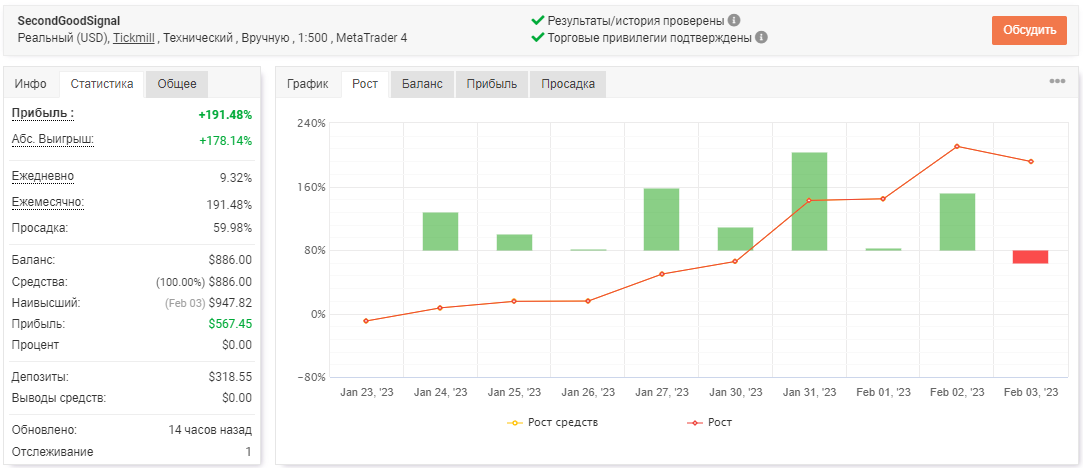Viewport: 1083px width, 468px height.
Task: Click the $947.82 highest balance value
Action: pos(230,302)
